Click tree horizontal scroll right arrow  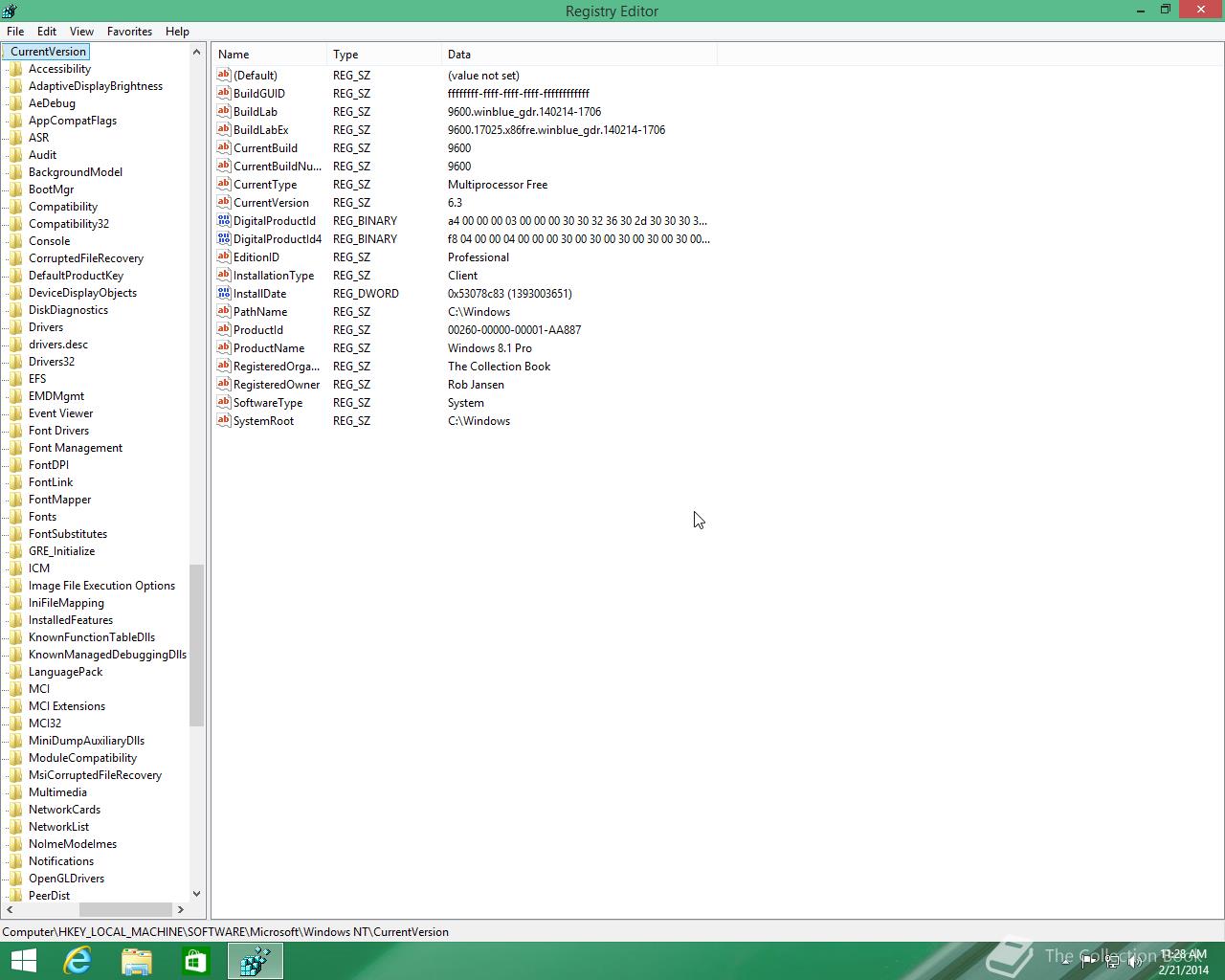[x=180, y=909]
